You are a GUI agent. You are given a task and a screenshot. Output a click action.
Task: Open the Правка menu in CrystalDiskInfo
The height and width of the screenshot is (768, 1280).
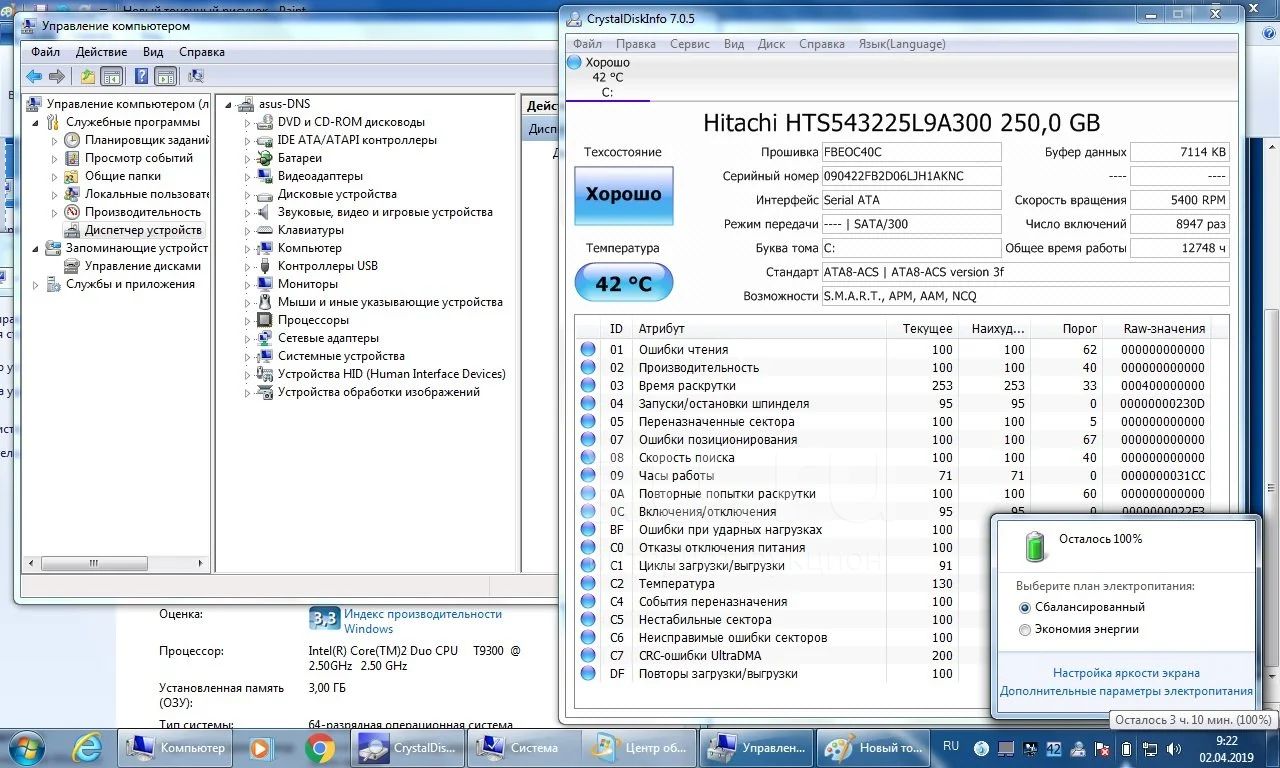[636, 44]
